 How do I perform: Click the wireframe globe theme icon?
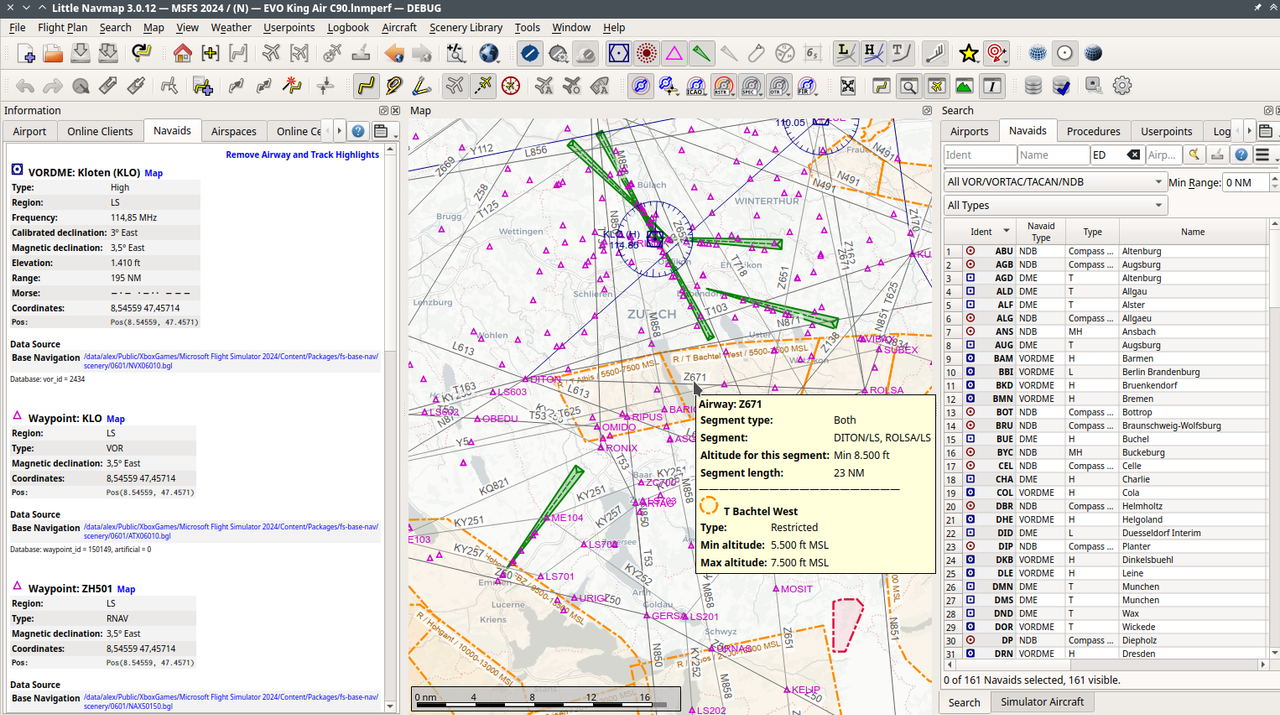tap(1038, 53)
